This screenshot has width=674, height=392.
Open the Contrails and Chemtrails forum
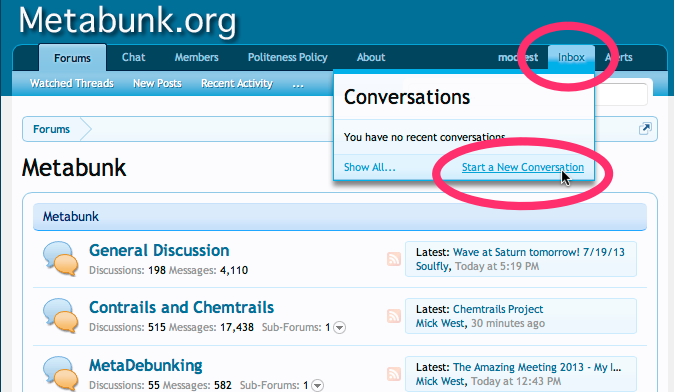181,307
